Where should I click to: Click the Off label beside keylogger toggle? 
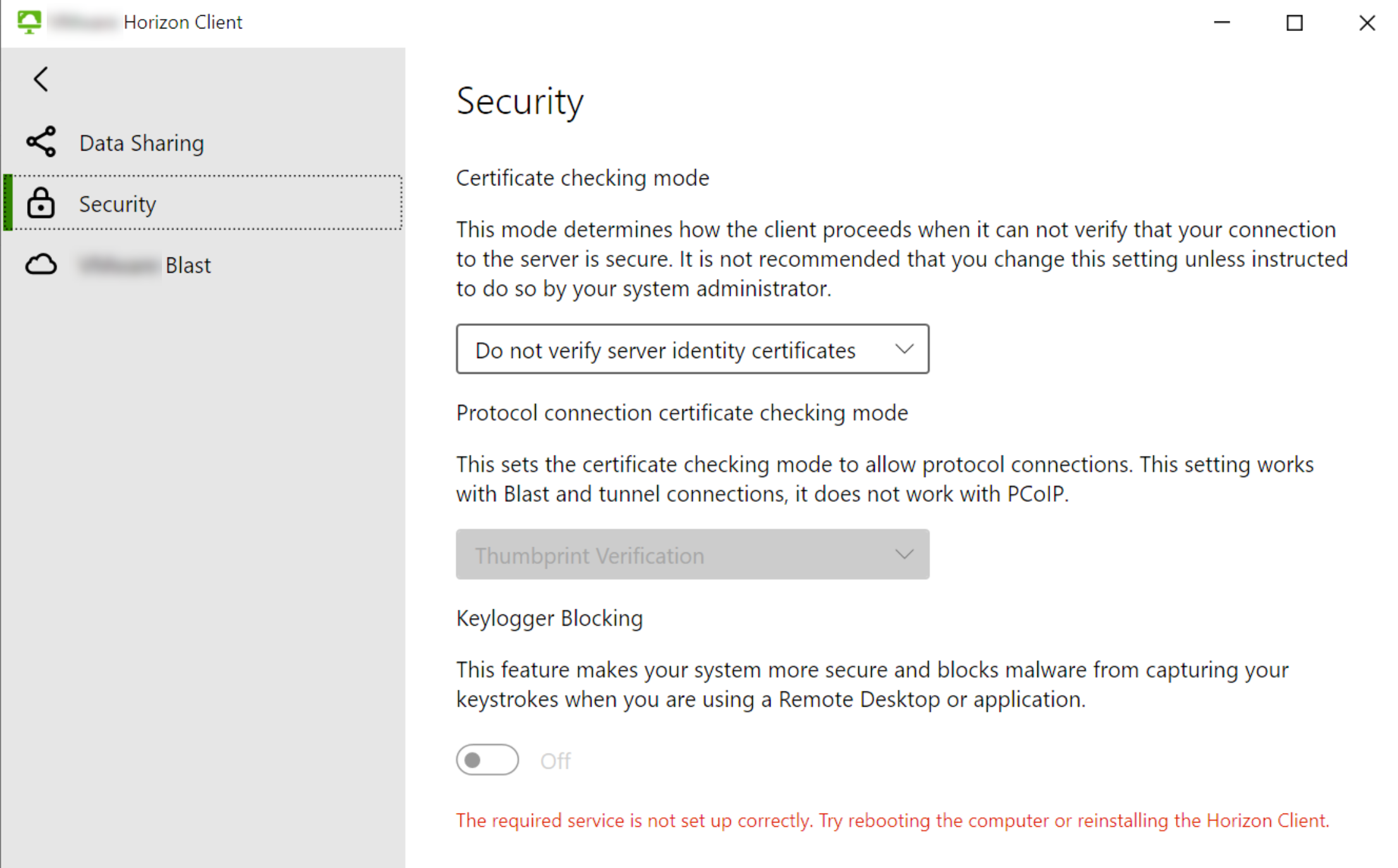click(555, 761)
